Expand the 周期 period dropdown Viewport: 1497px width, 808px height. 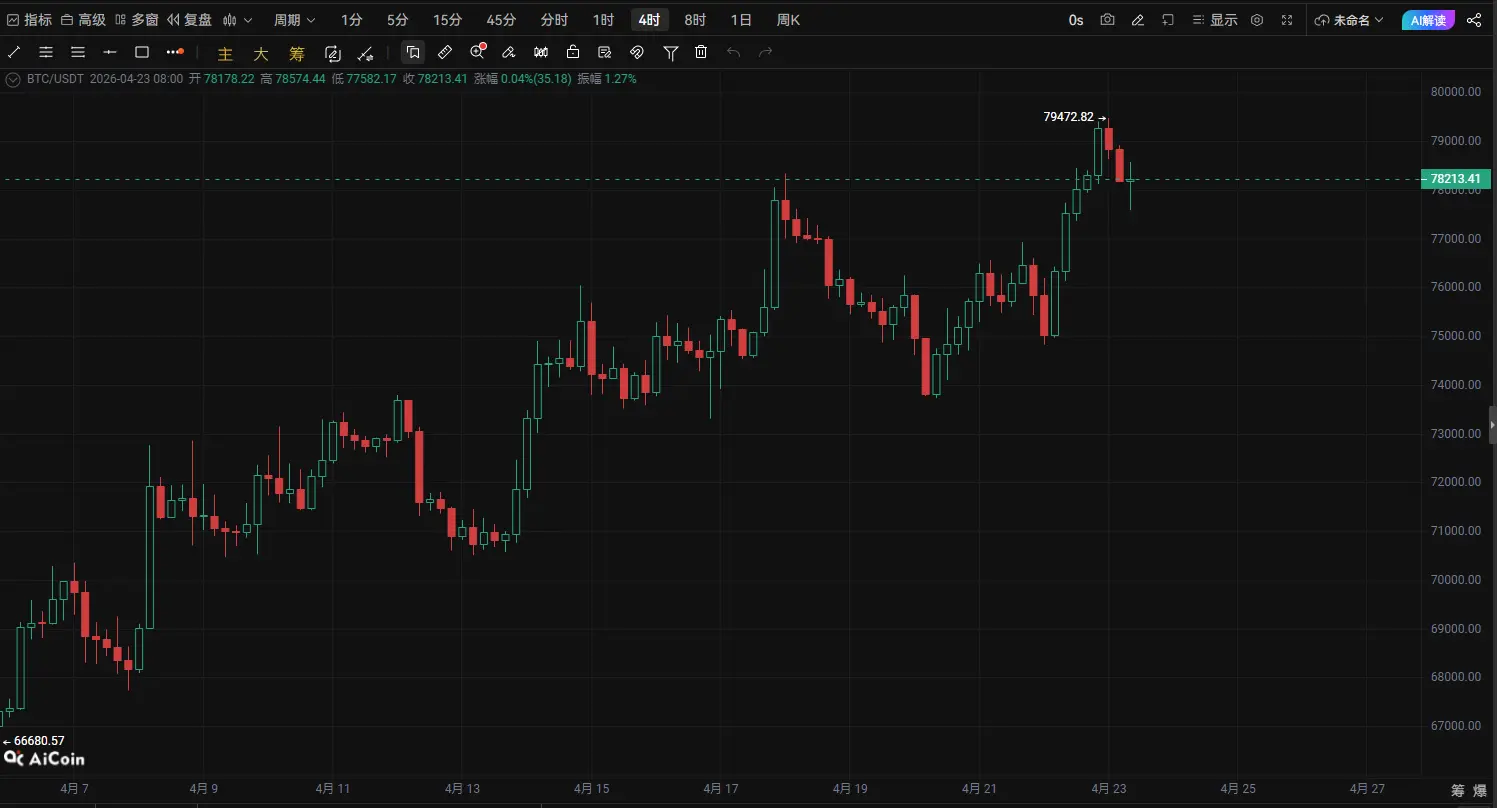(295, 20)
